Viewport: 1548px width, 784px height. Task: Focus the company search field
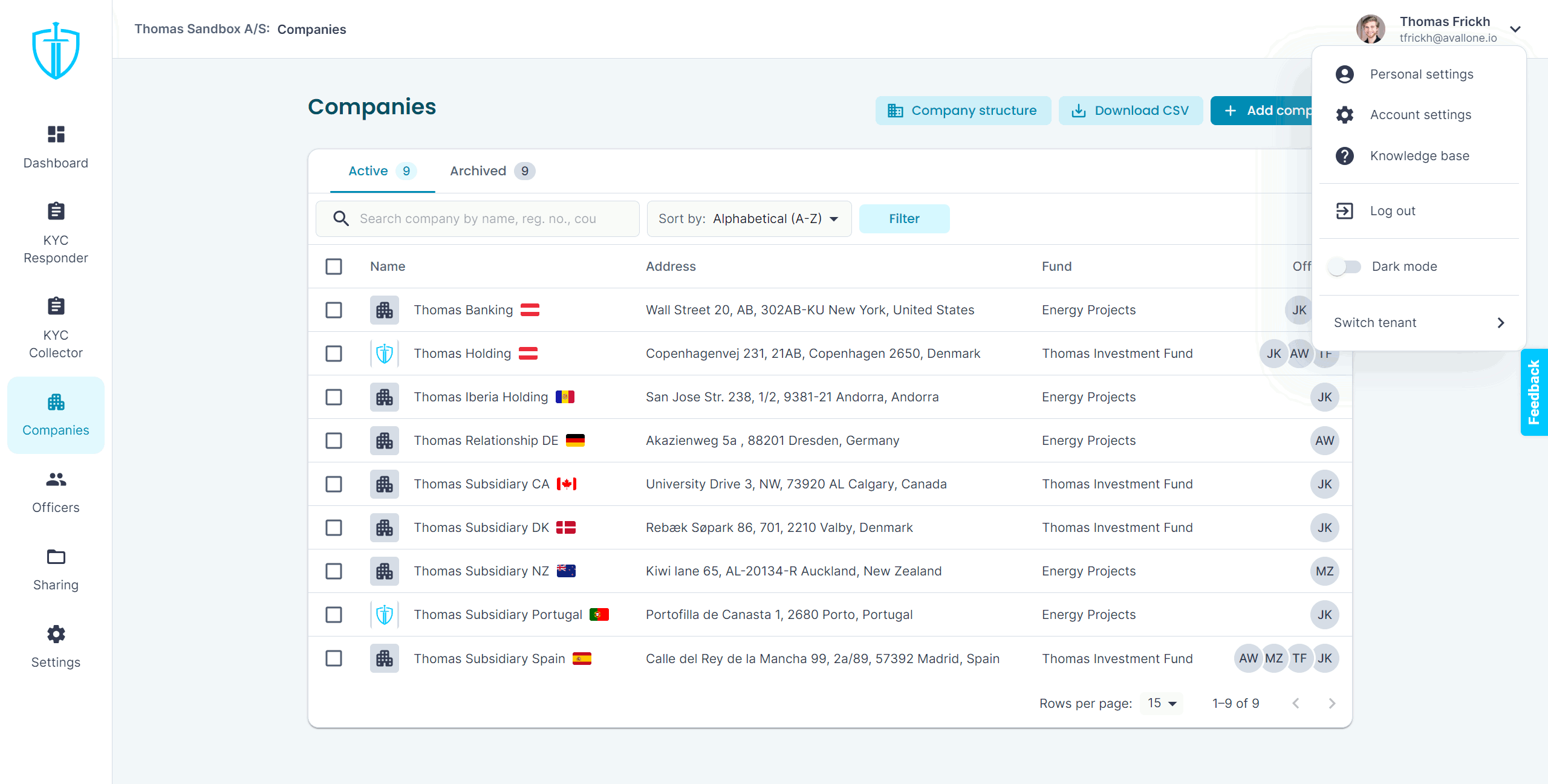pyautogui.click(x=477, y=218)
